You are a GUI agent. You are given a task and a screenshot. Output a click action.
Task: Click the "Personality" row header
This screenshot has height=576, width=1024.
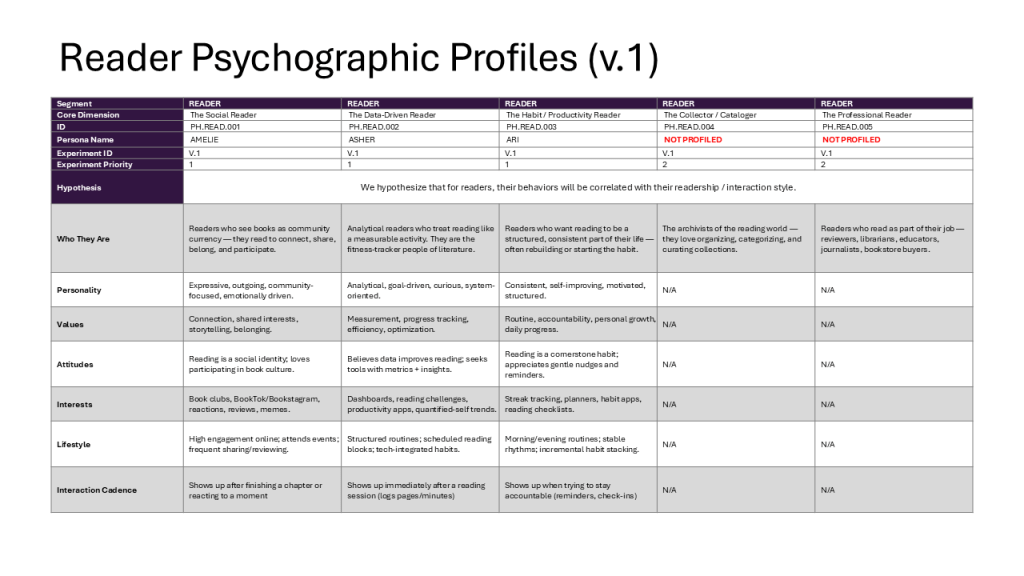(79, 290)
